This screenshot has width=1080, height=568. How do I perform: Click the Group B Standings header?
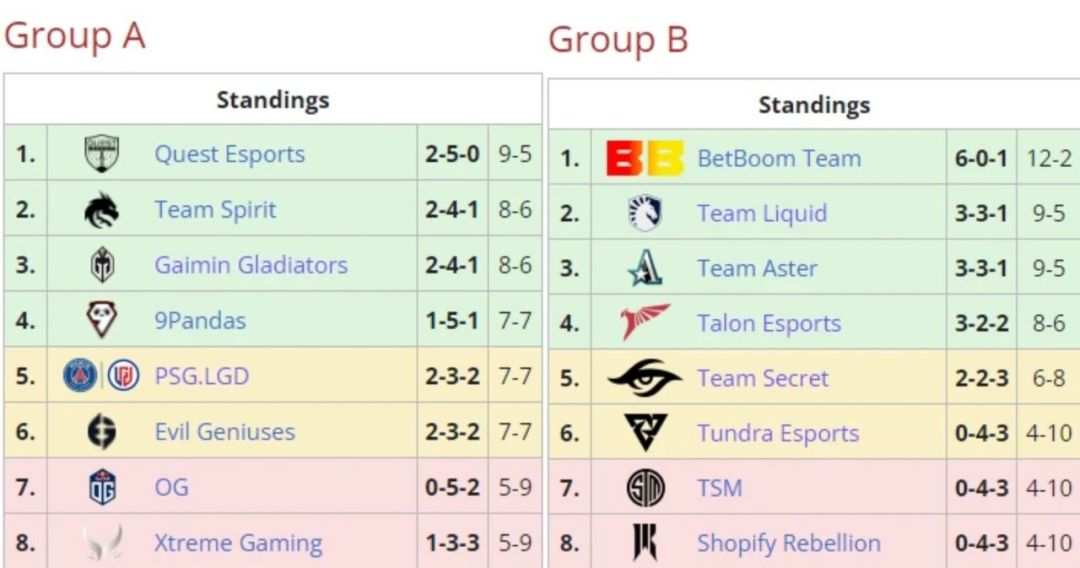814,105
